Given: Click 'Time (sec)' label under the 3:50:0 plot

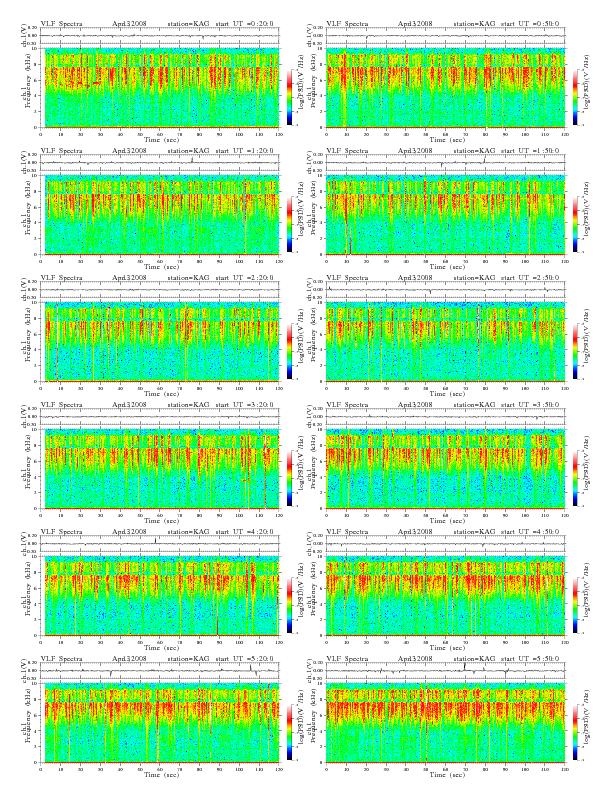Looking at the screenshot, I should [447, 521].
